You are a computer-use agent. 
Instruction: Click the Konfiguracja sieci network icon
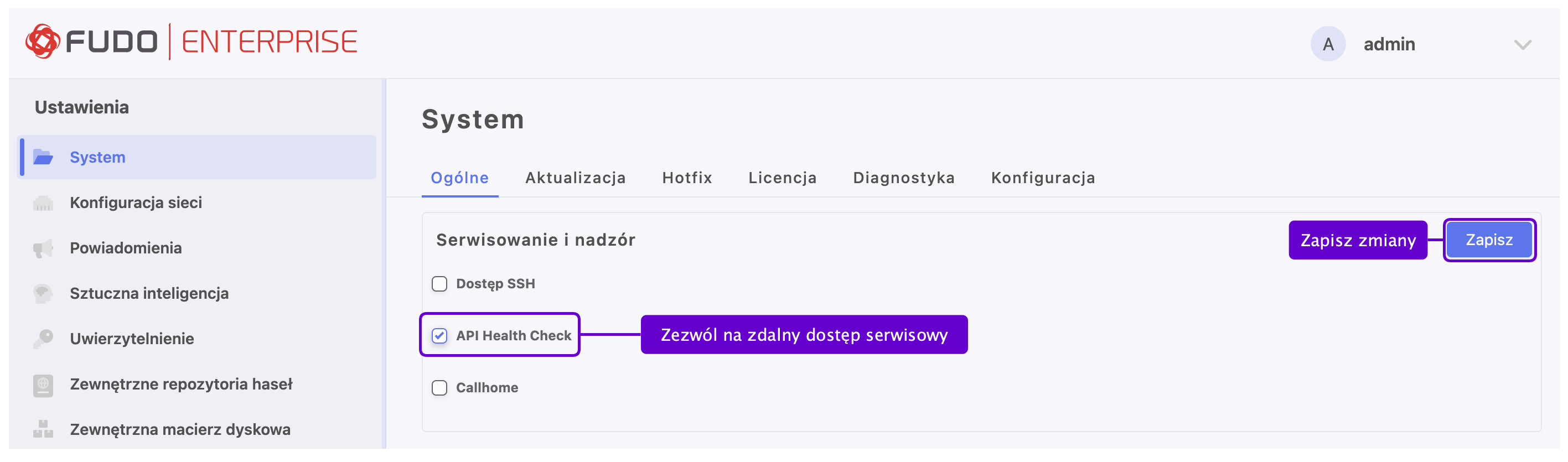click(x=43, y=203)
